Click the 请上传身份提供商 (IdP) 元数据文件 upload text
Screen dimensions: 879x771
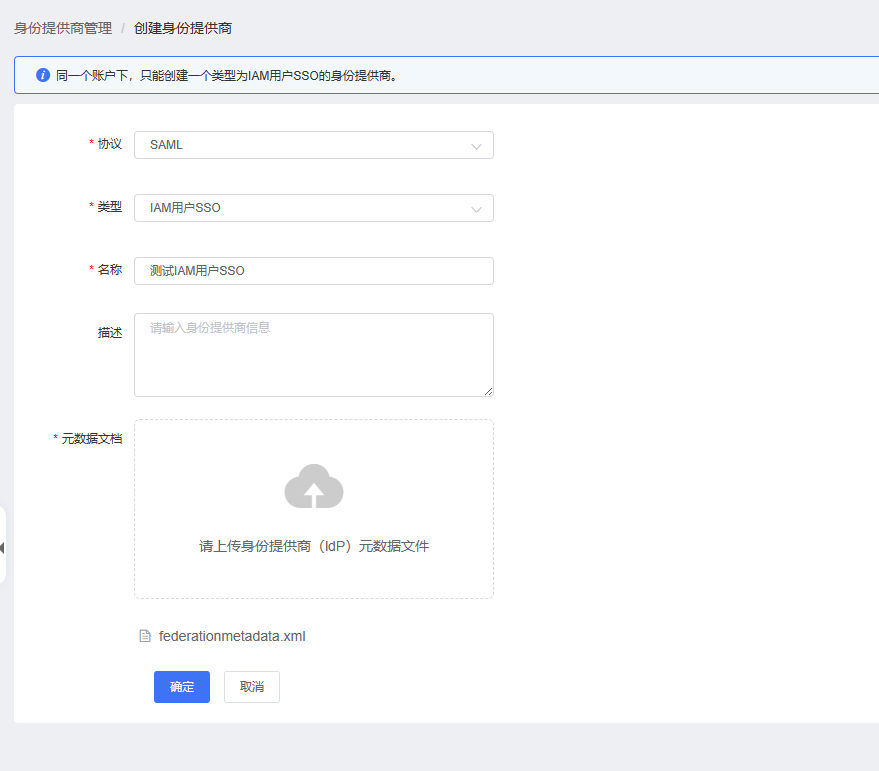(314, 546)
